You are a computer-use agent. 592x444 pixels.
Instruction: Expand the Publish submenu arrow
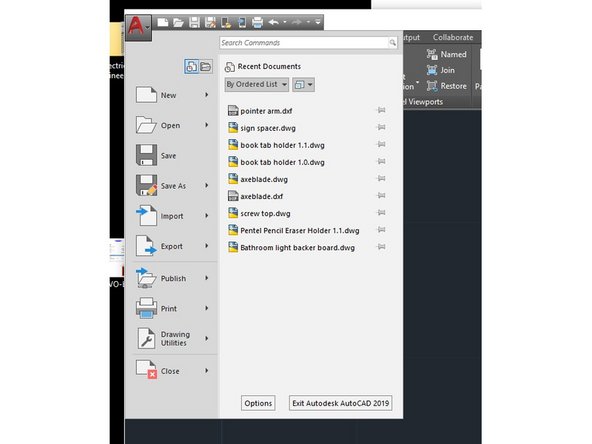click(207, 278)
